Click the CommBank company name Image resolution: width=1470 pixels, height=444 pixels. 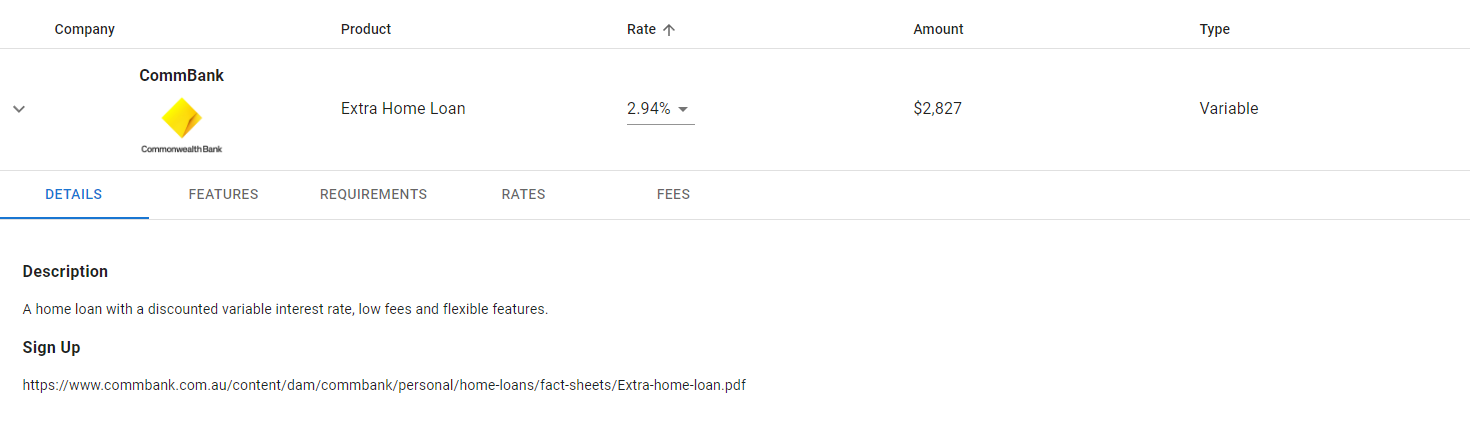click(x=181, y=75)
